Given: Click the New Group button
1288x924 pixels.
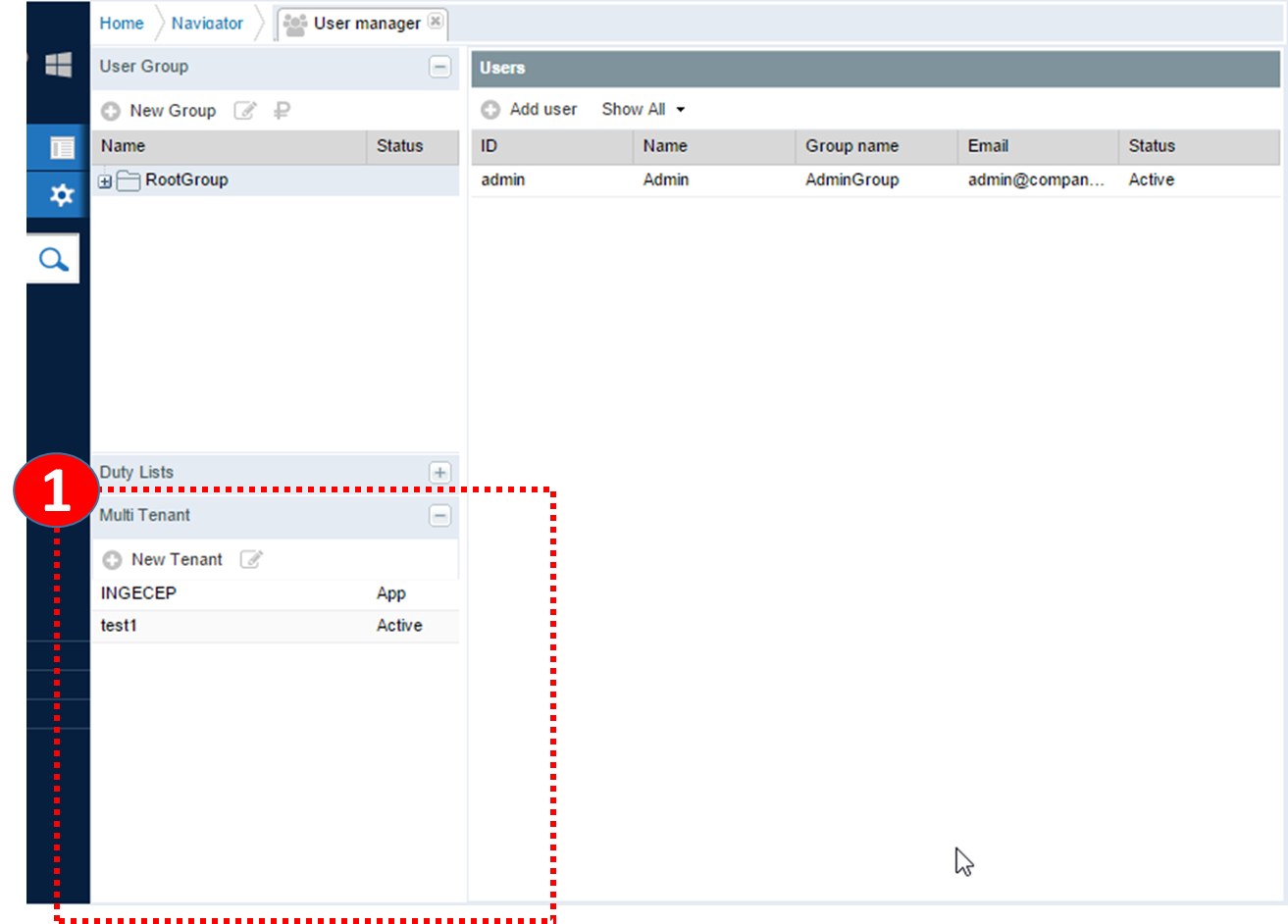Looking at the screenshot, I should 160,111.
